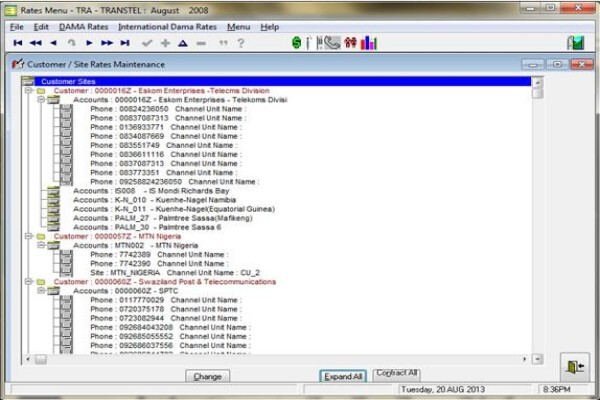600x400 pixels.
Task: Open the Menu menu item
Action: click(238, 27)
